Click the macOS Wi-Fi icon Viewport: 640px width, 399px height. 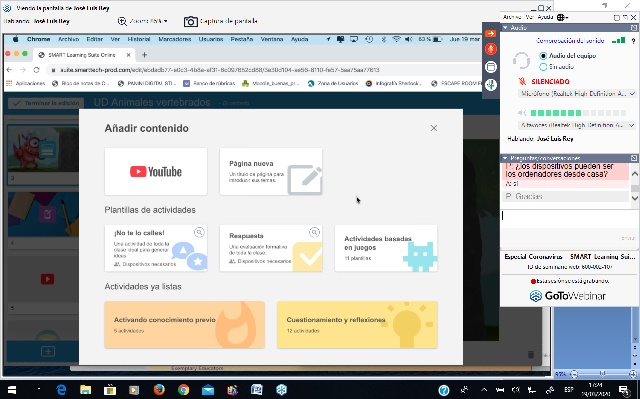tap(396, 39)
